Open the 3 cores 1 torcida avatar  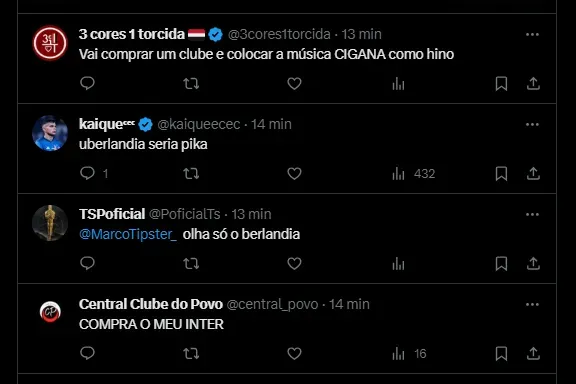coord(50,43)
